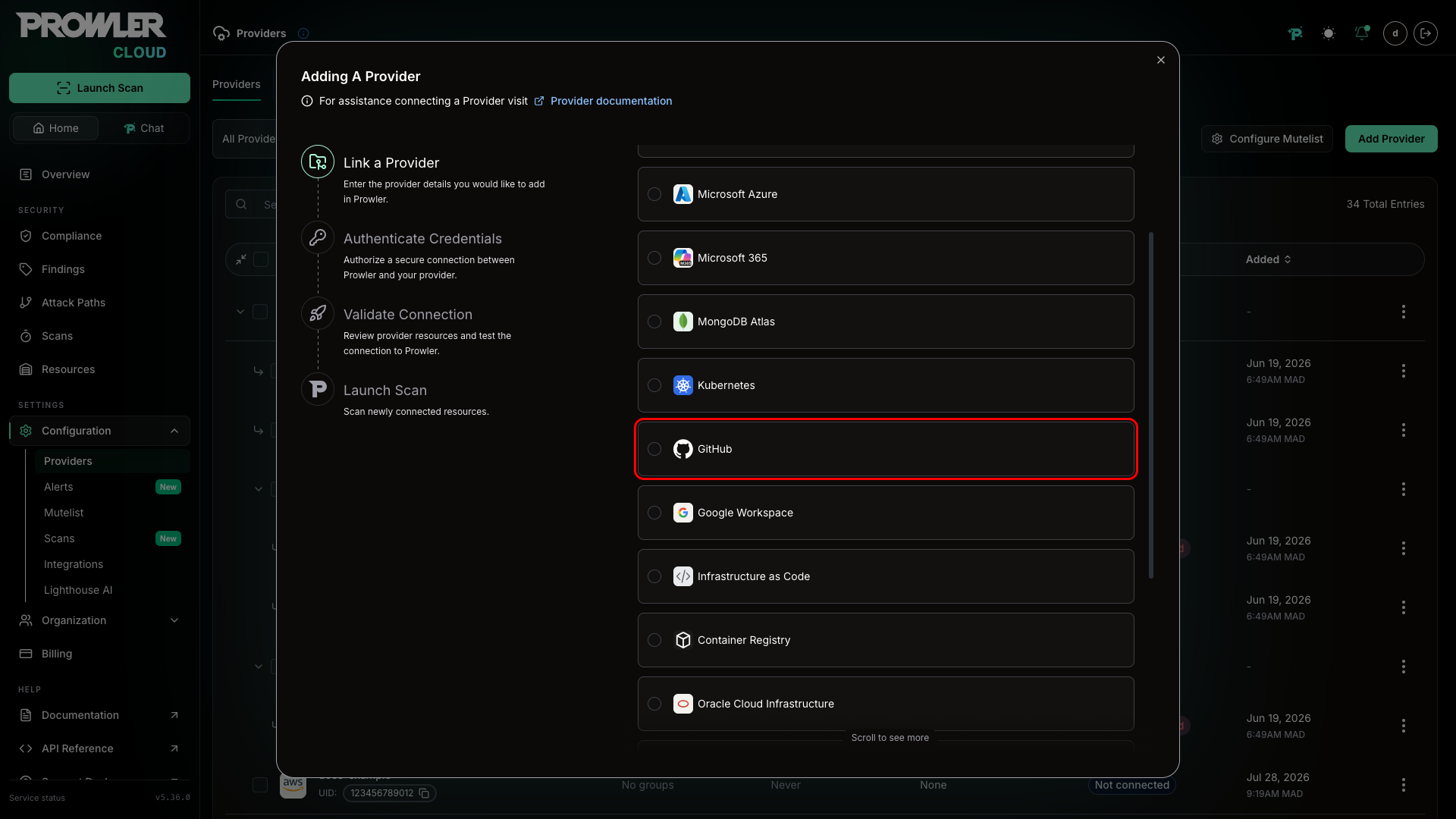Pick the Kubernetes provider radio button
Image resolution: width=1456 pixels, height=819 pixels.
[654, 385]
